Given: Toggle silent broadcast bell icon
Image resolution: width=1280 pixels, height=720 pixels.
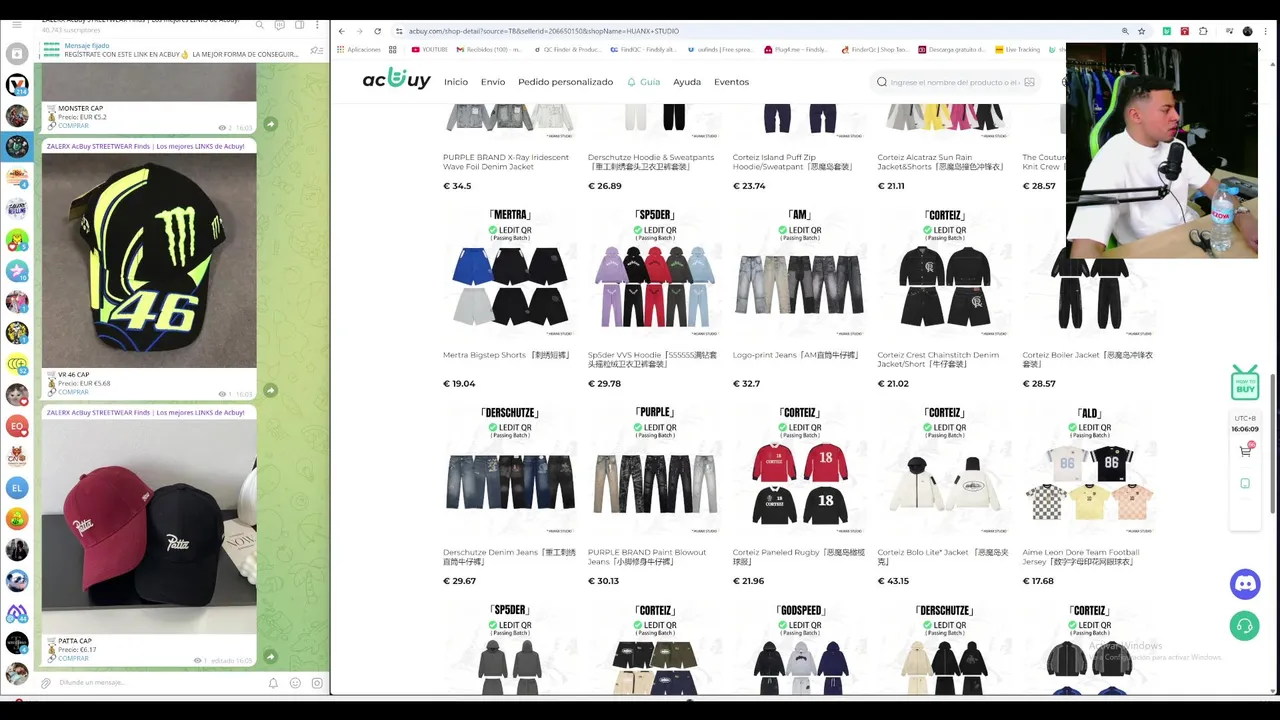Looking at the screenshot, I should pyautogui.click(x=273, y=683).
